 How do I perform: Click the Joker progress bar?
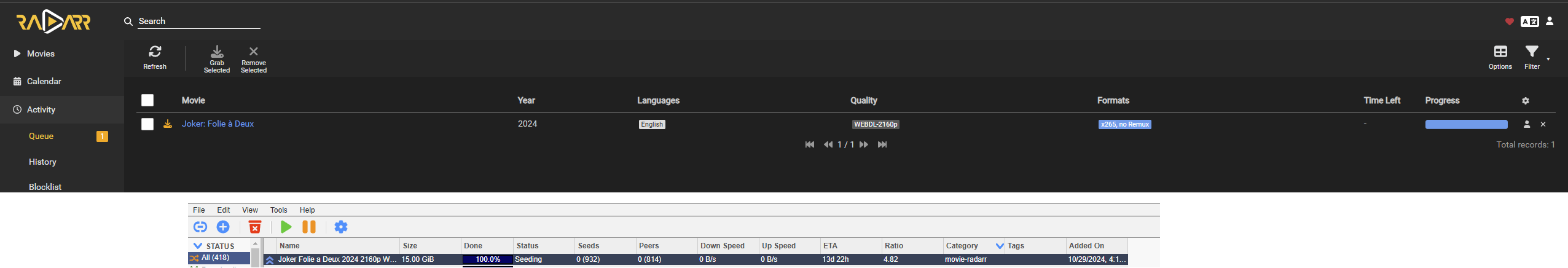[x=1466, y=124]
